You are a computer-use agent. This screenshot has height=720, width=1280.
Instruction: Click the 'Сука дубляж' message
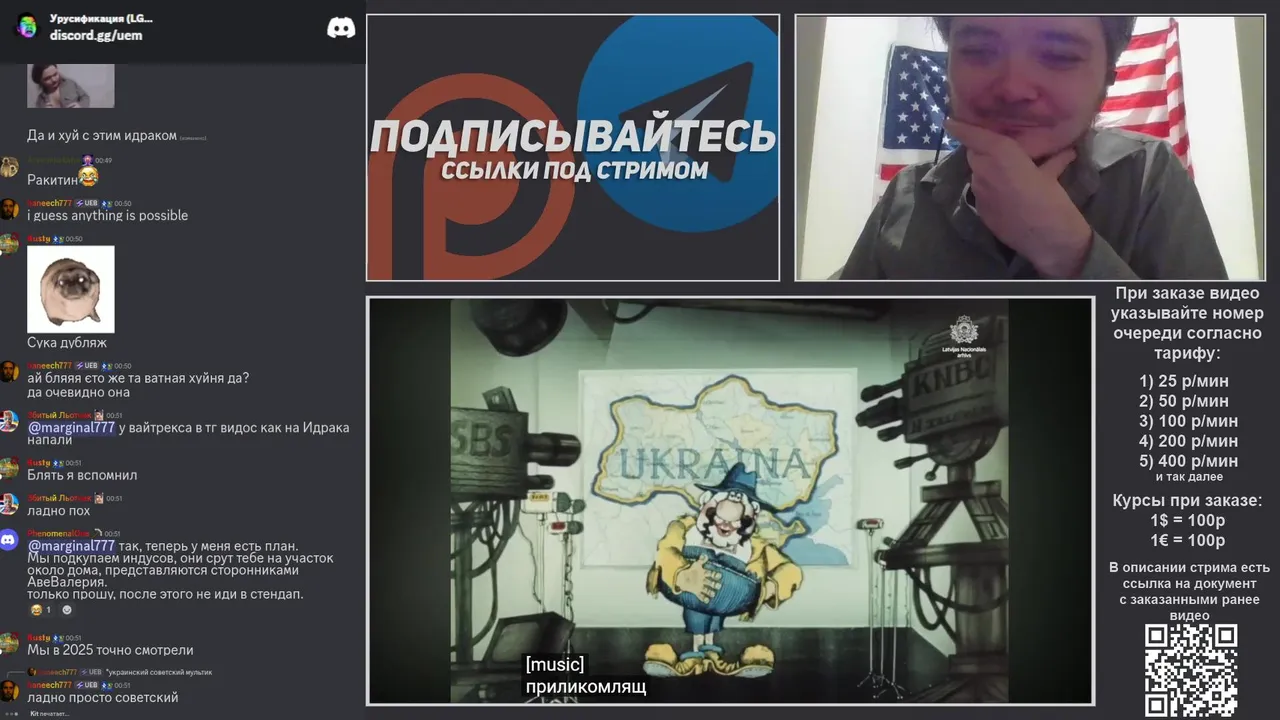tap(67, 343)
